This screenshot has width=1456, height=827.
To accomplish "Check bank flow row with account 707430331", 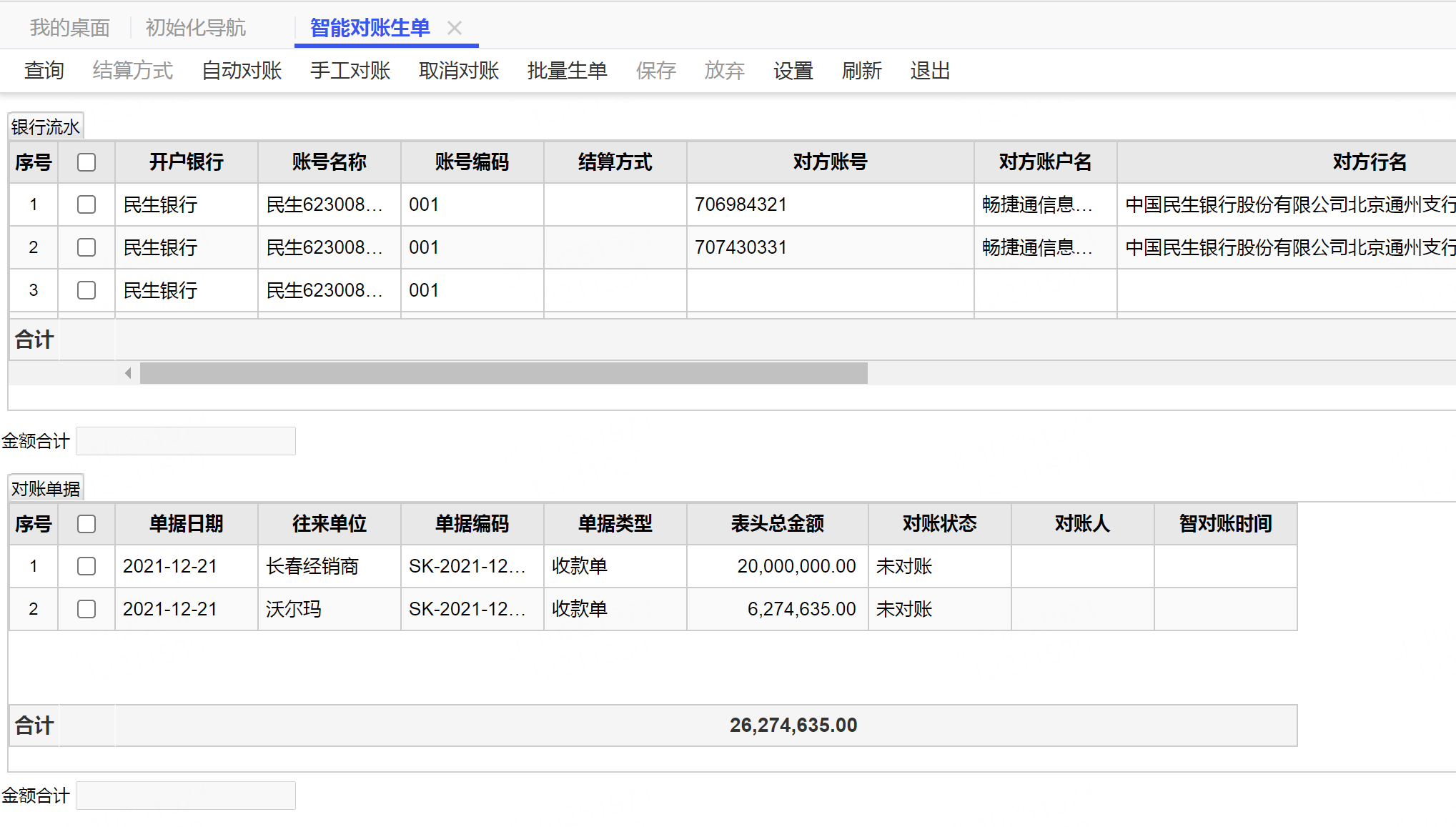I will click(86, 247).
